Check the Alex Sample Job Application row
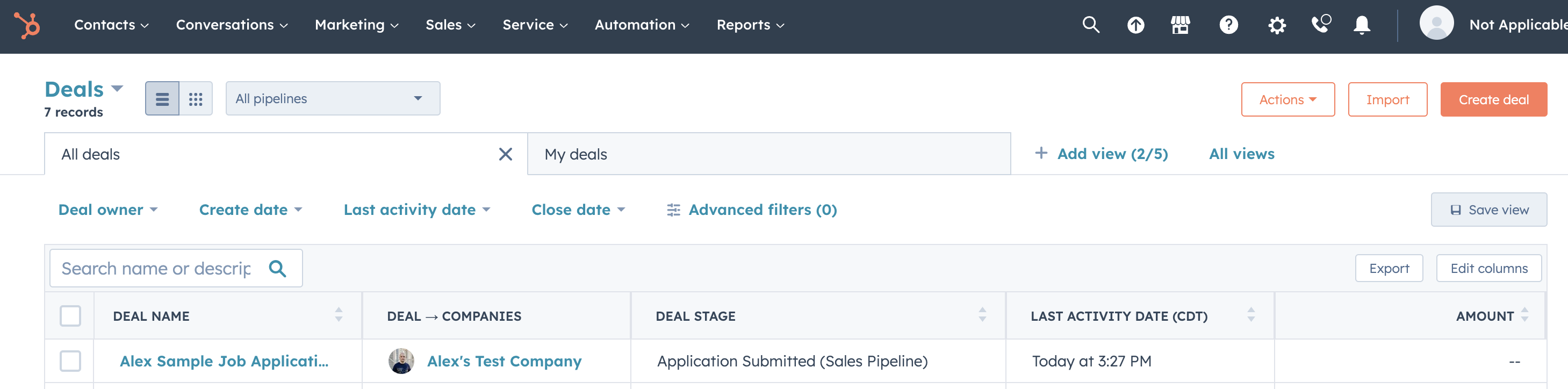The height and width of the screenshot is (389, 1568). point(70,361)
